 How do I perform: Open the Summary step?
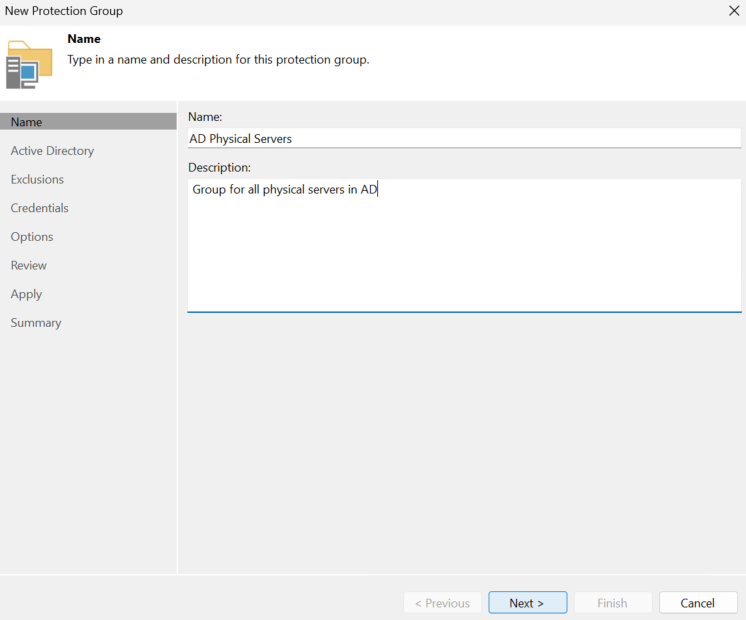click(x=36, y=323)
